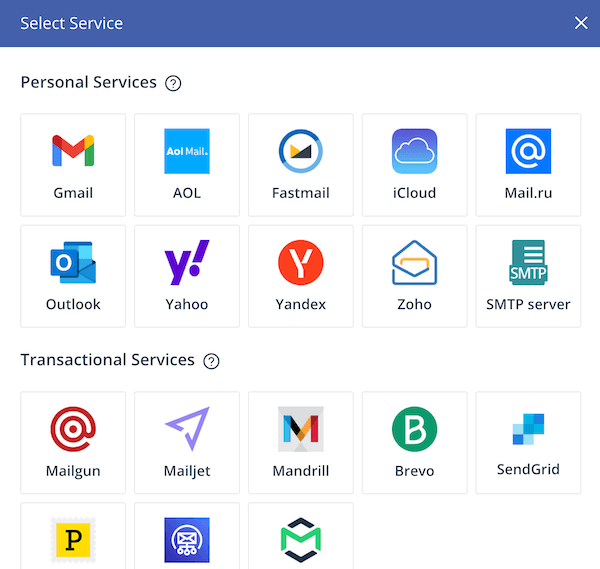Viewport: 600px width, 569px height.
Task: Click help icon beside Personal Services
Action: (173, 83)
